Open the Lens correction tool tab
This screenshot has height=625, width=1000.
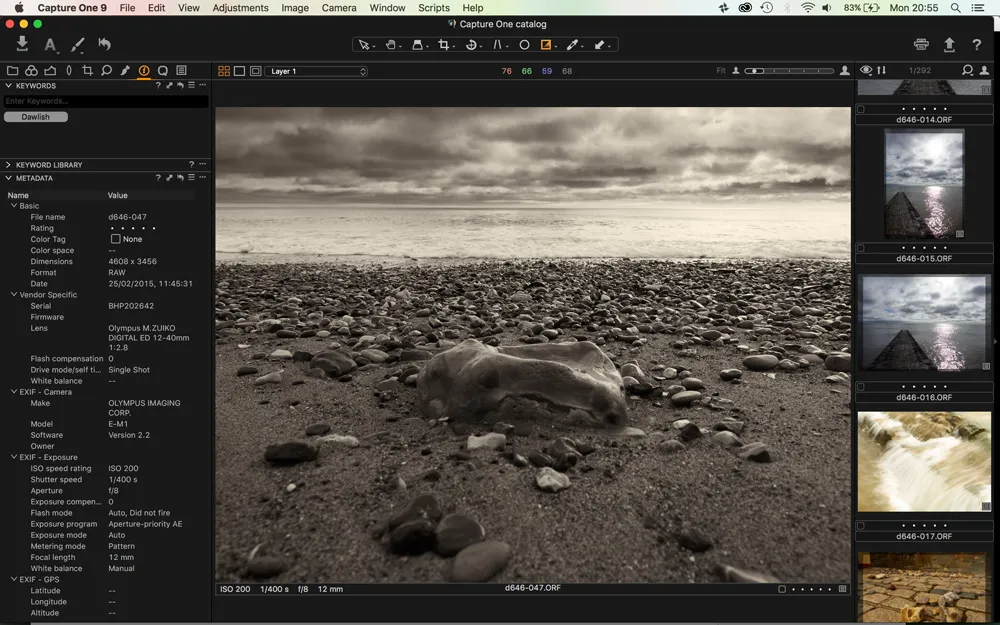(x=69, y=71)
